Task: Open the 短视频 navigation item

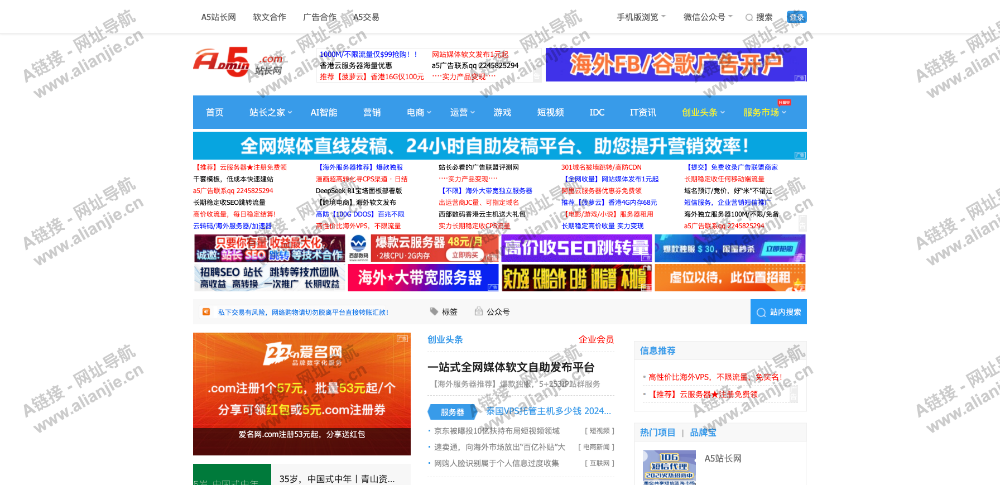Action: coord(550,112)
